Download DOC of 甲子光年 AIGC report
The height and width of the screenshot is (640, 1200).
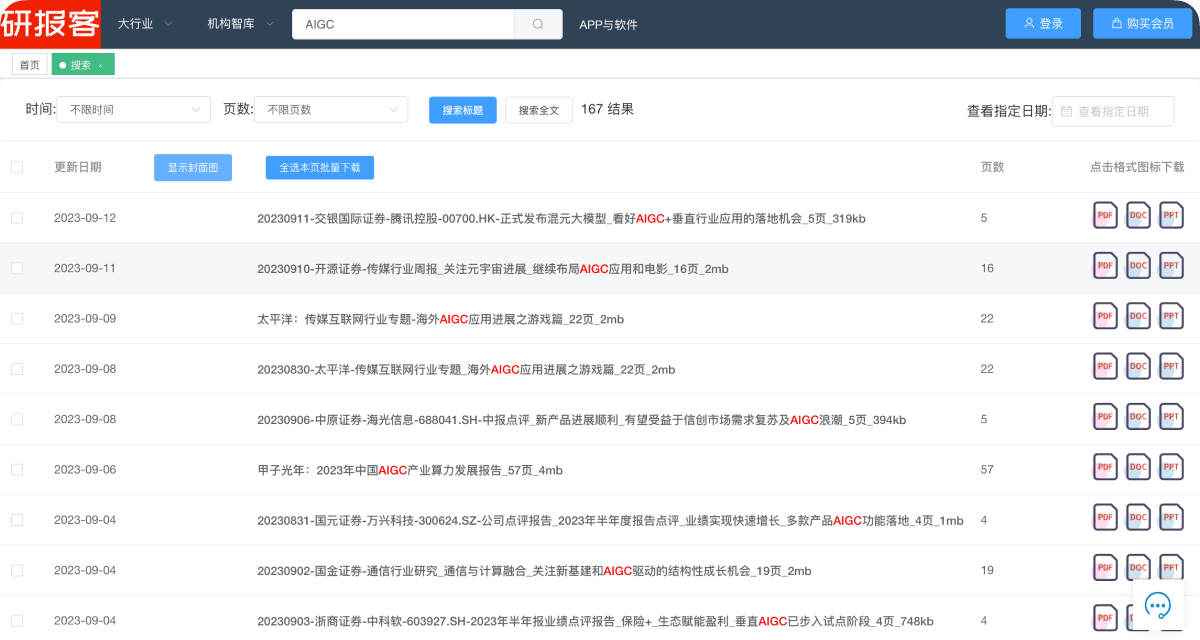[x=1138, y=467]
